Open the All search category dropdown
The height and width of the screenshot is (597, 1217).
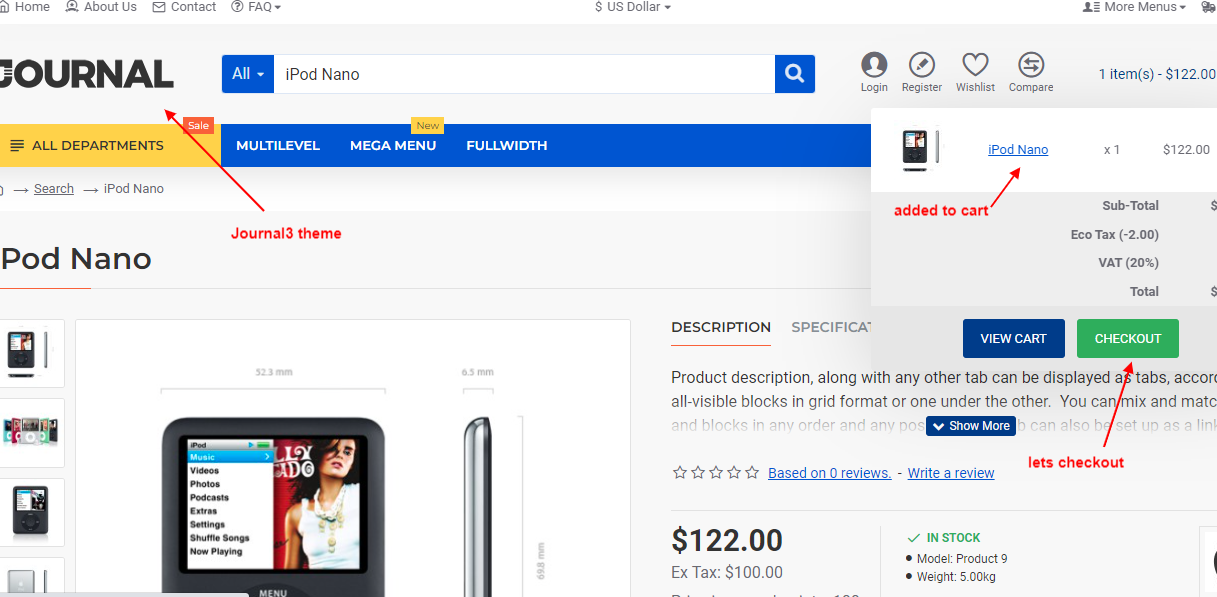tap(248, 74)
